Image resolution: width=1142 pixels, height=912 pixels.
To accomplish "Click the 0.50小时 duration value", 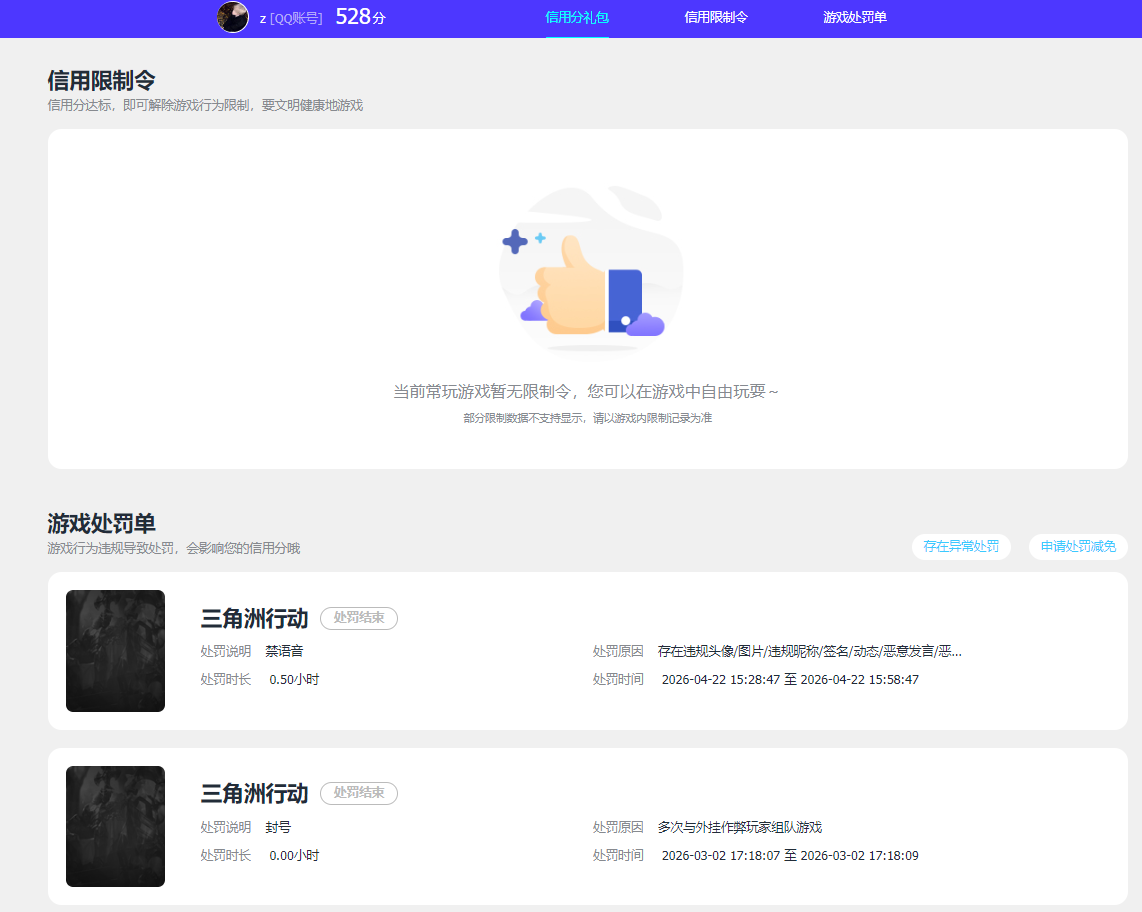I will pos(294,680).
